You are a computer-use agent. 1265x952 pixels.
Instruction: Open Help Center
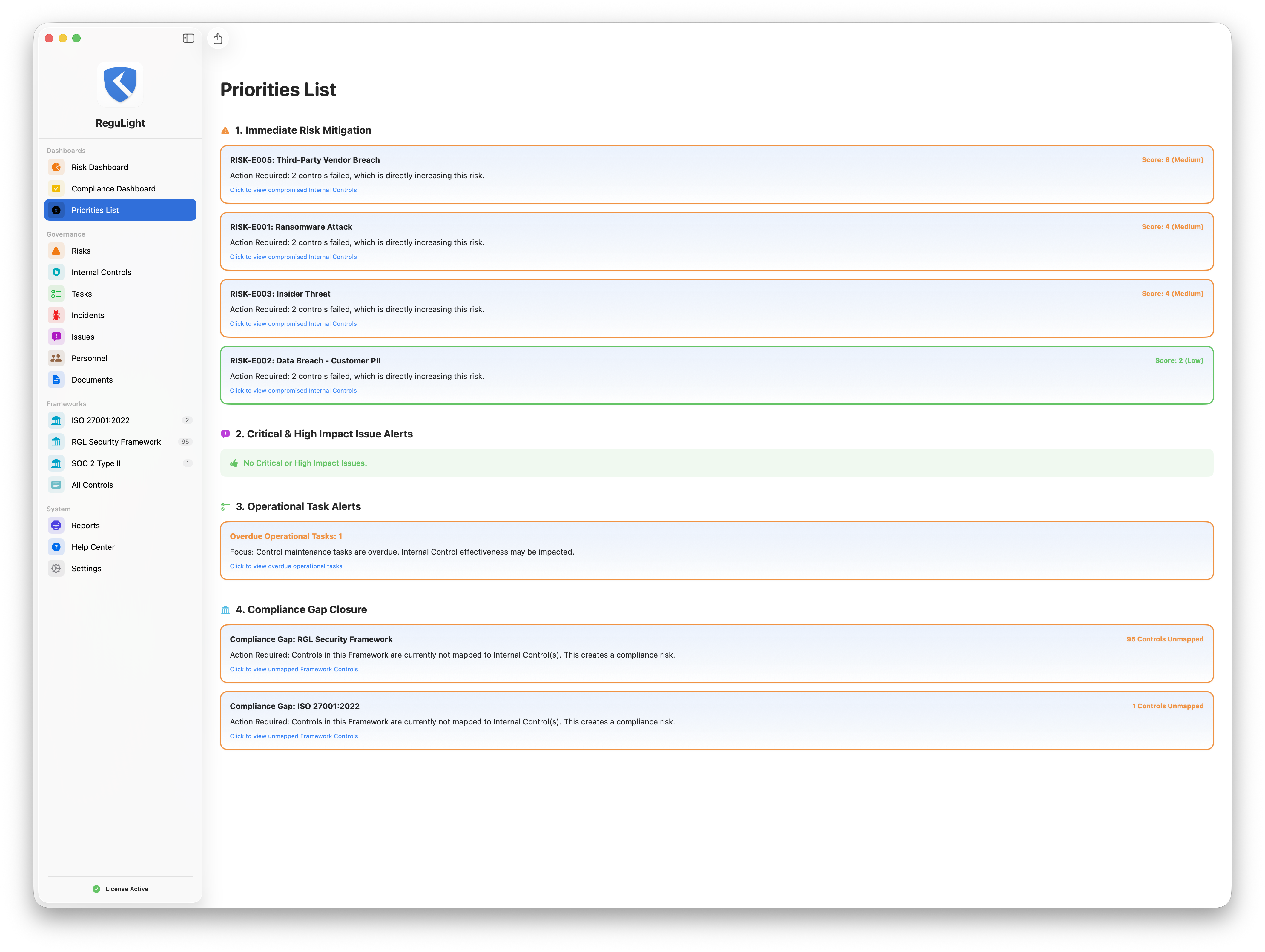(93, 547)
